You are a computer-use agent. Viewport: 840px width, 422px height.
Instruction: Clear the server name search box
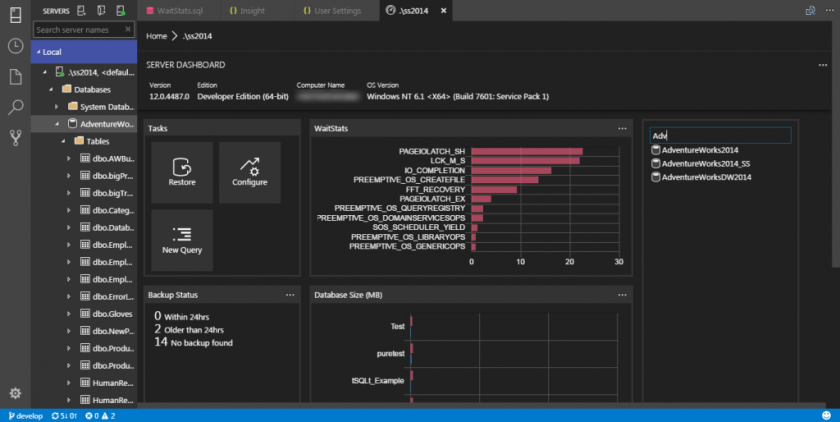pyautogui.click(x=128, y=29)
